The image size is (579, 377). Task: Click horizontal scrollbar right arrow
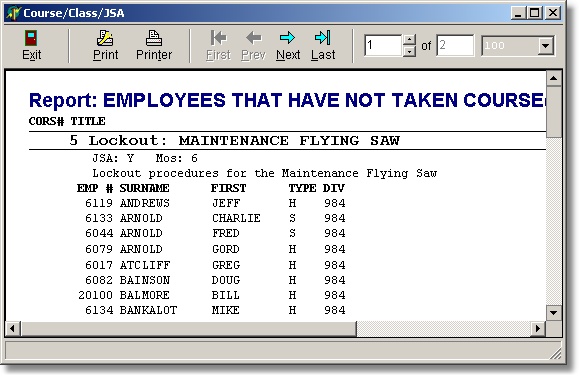tap(538, 328)
